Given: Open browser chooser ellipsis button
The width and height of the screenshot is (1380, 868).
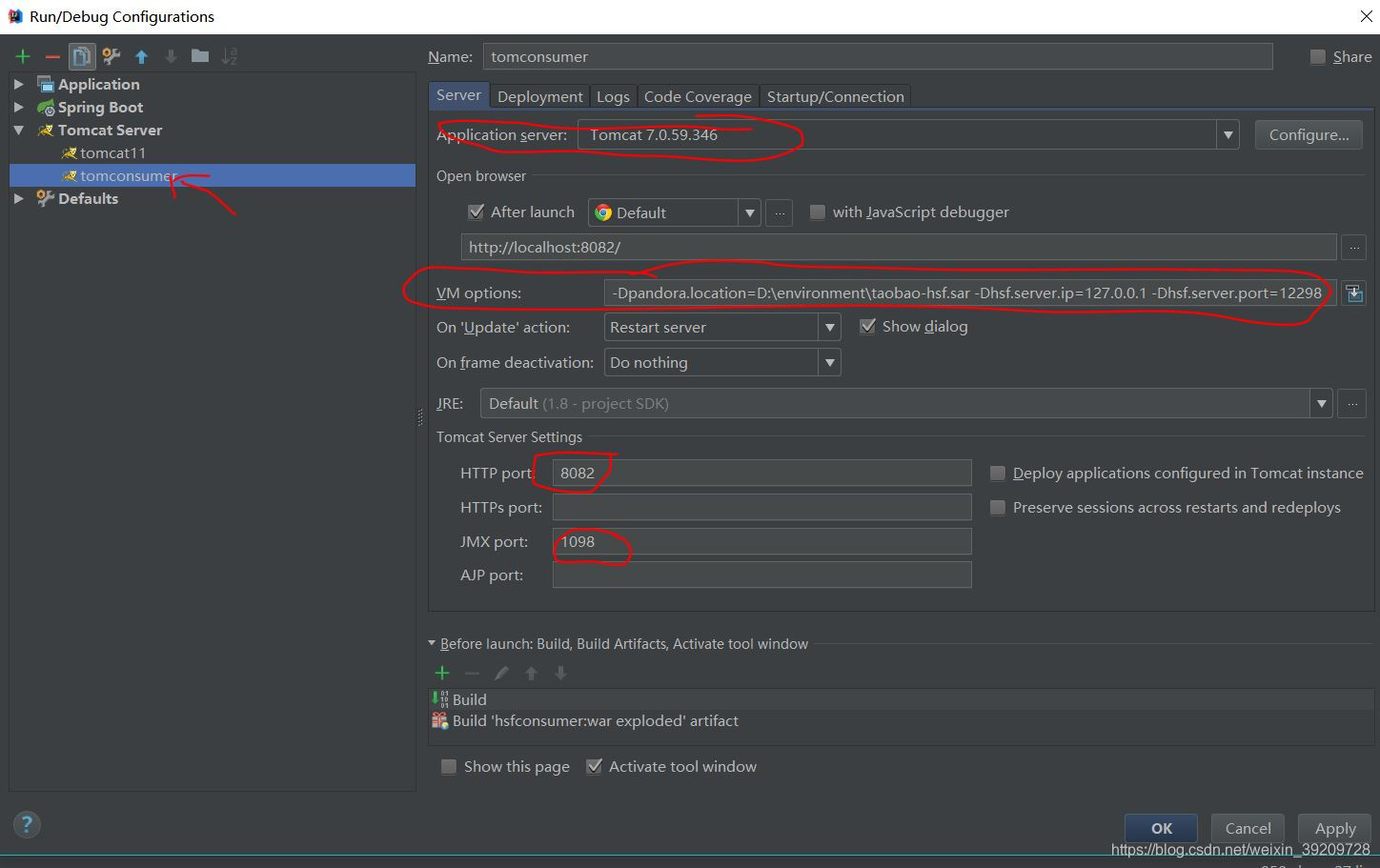Looking at the screenshot, I should point(779,212).
